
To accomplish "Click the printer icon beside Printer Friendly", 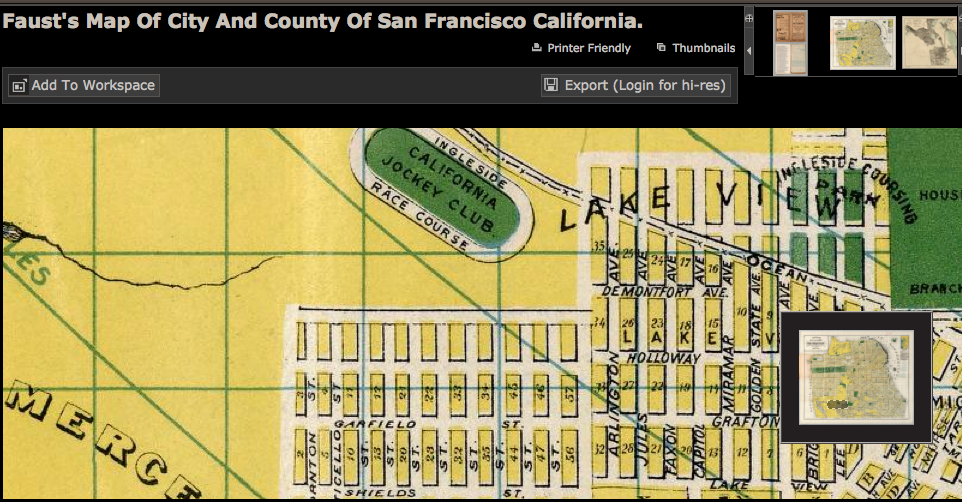I will 537,48.
